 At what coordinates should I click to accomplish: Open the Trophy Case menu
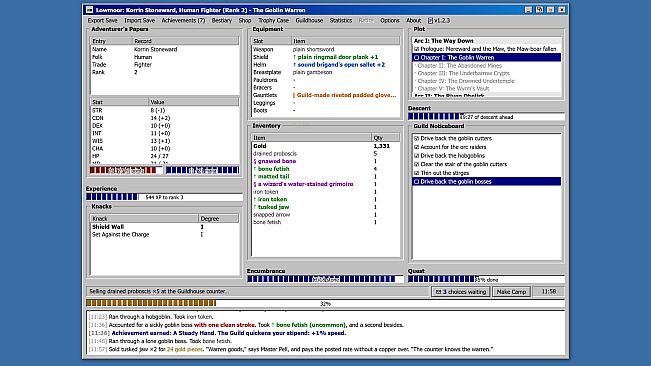point(273,20)
